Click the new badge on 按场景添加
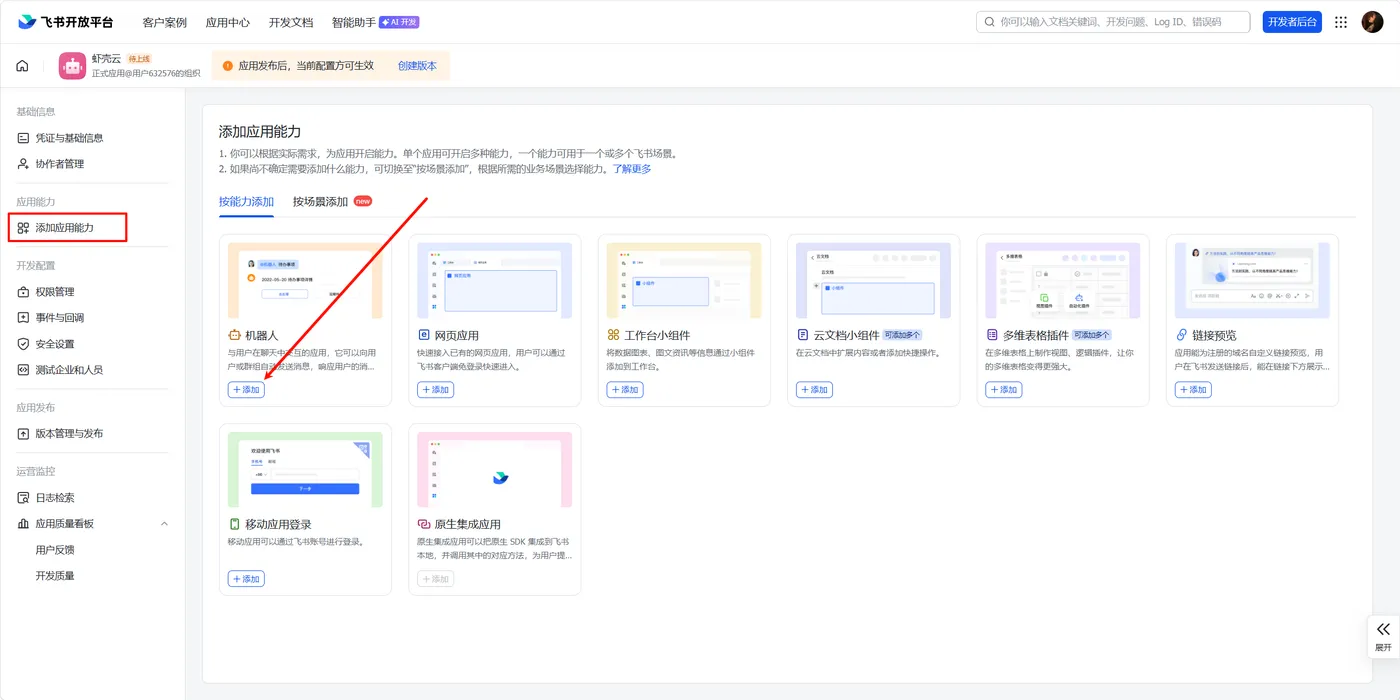1400x700 pixels. 363,201
